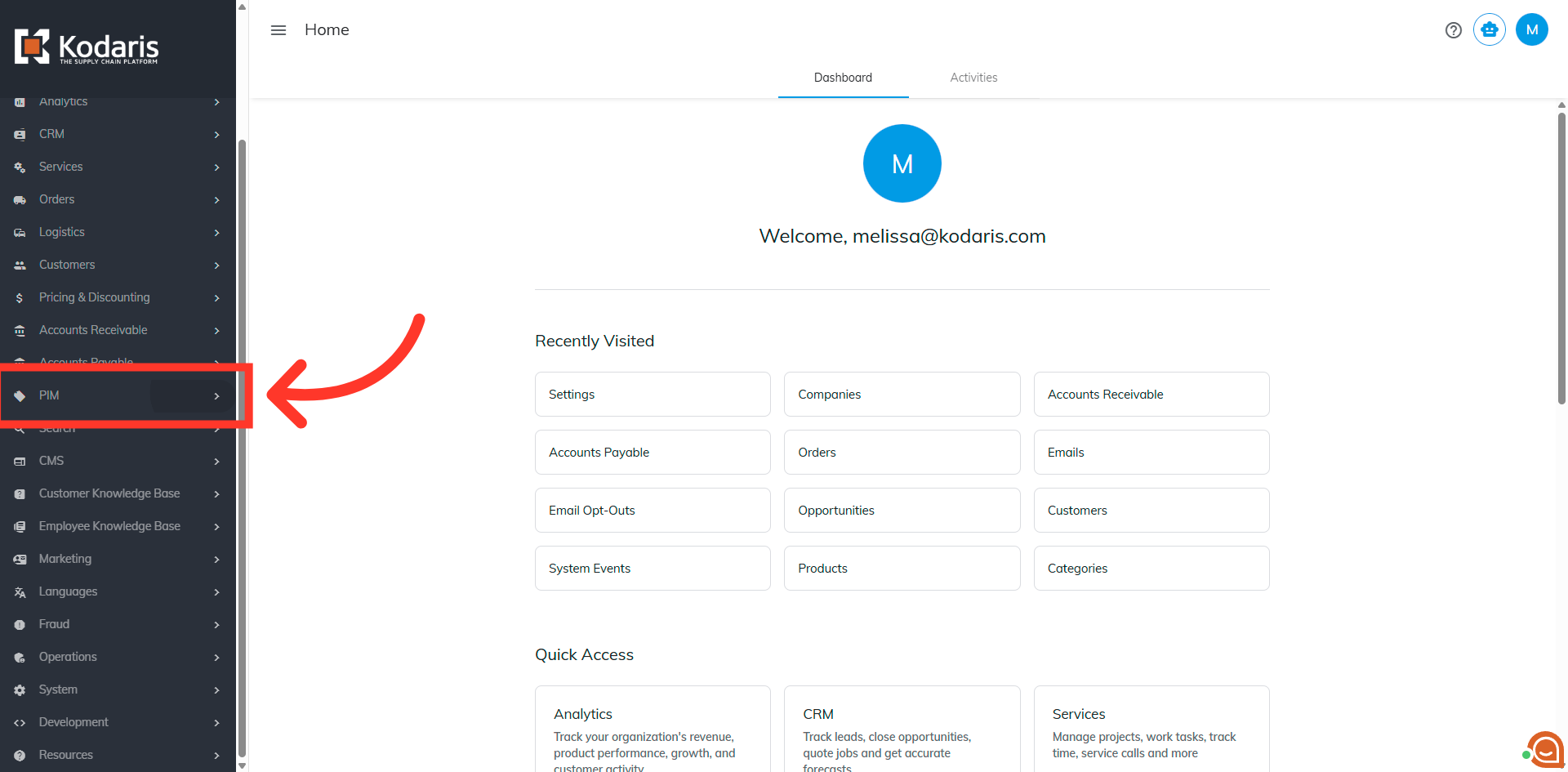Screen dimensions: 1568x772
Task: Open the AI assistant robot icon
Action: [1490, 30]
